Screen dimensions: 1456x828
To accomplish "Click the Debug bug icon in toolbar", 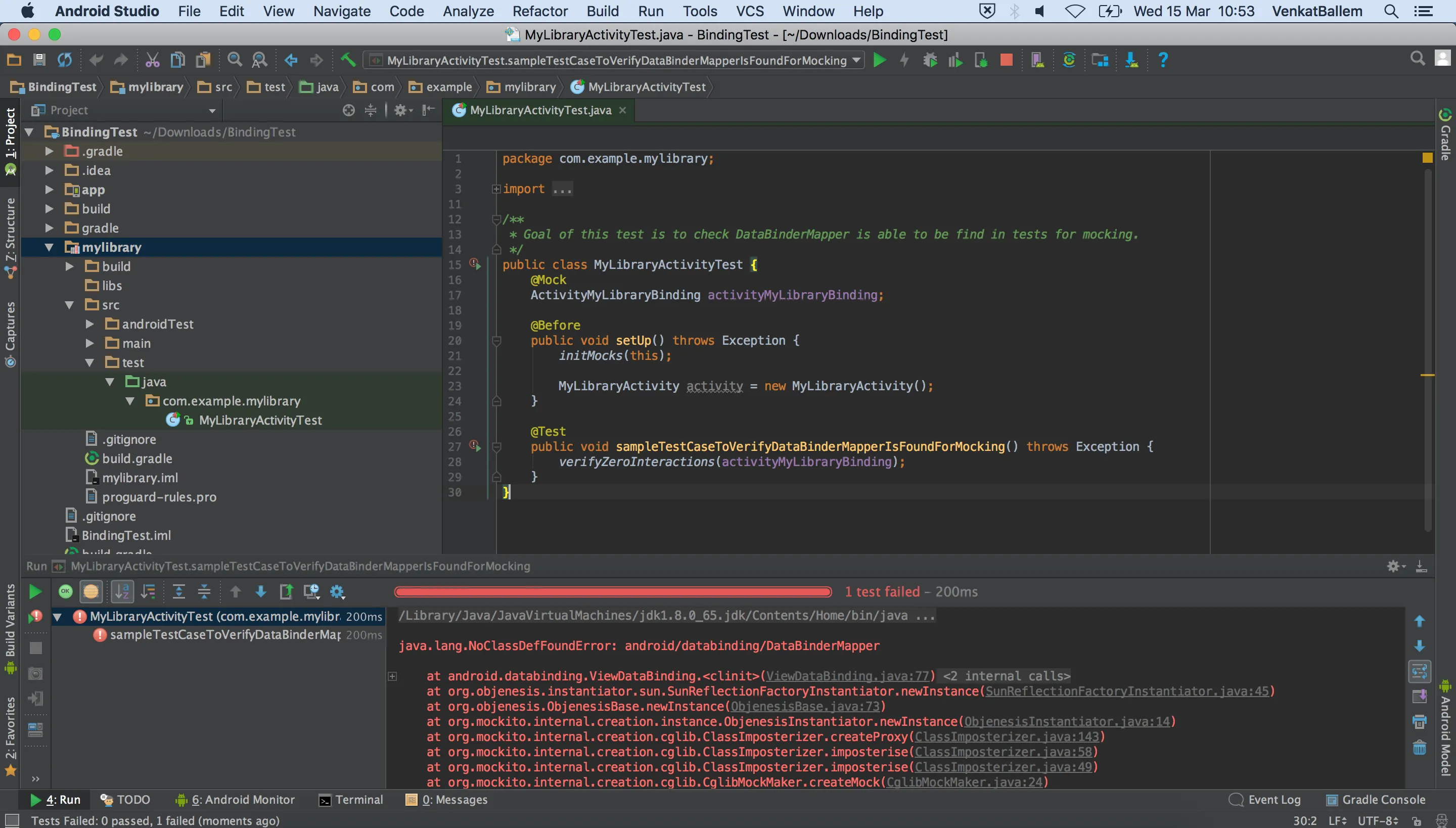I will (930, 60).
